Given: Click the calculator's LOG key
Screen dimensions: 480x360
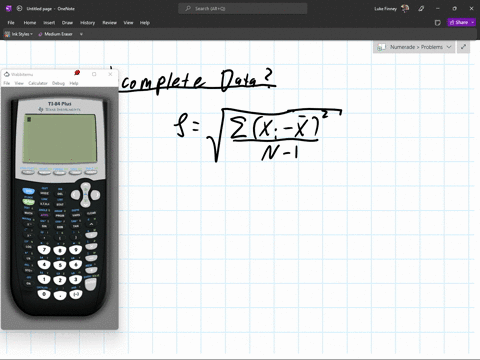Looking at the screenshot, I should 28,247.
